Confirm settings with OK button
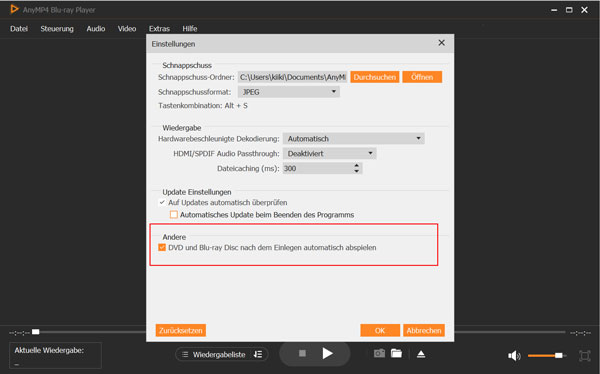Viewport: 600px width, 374px height. (380, 330)
